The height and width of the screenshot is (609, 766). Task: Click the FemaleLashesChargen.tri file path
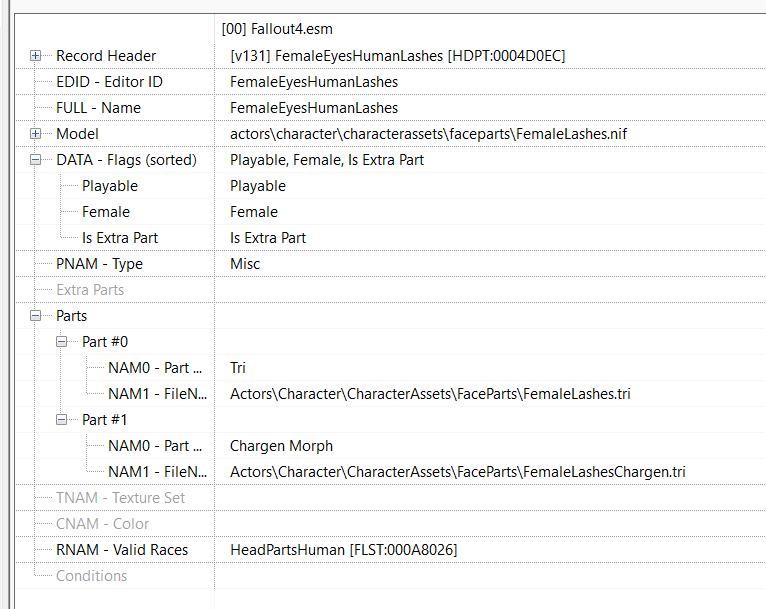[x=458, y=472]
